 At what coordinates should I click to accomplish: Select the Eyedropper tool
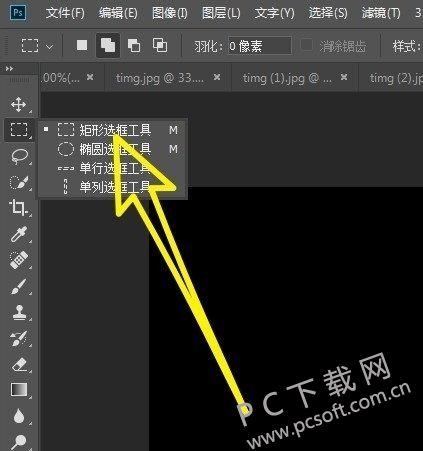(x=19, y=234)
